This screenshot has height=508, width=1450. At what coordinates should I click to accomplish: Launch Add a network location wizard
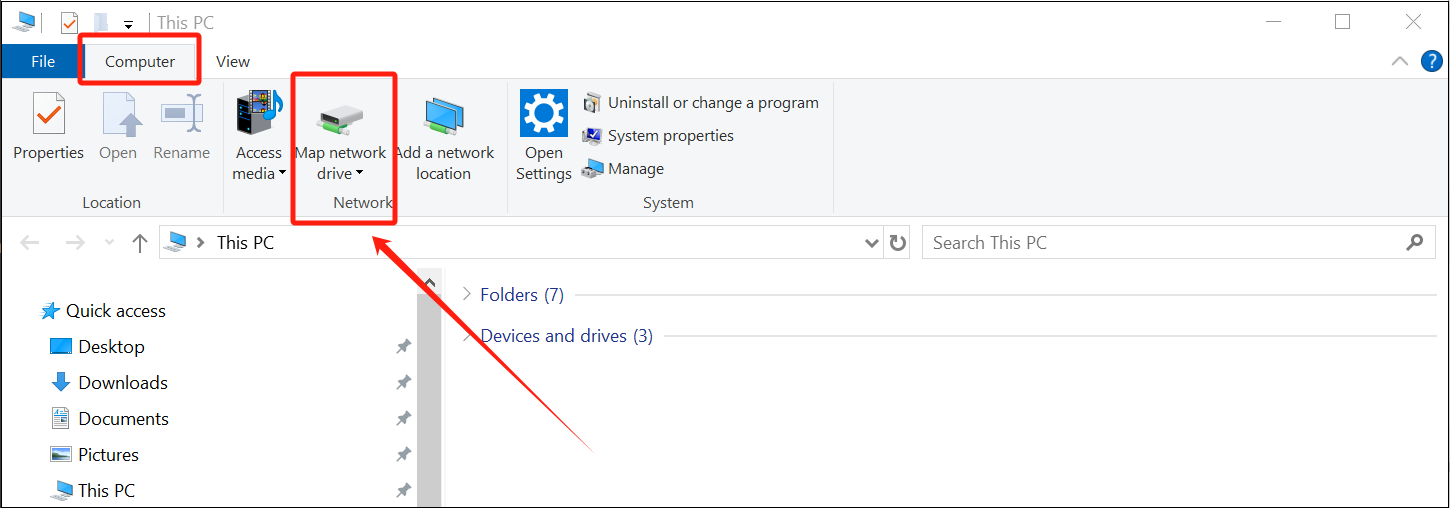pos(443,116)
